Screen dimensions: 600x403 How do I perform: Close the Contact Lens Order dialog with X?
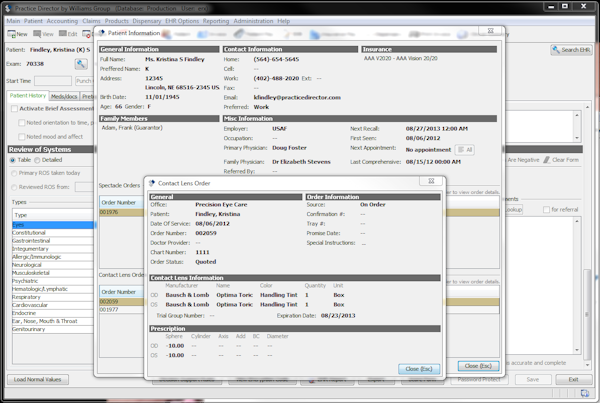(x=431, y=181)
